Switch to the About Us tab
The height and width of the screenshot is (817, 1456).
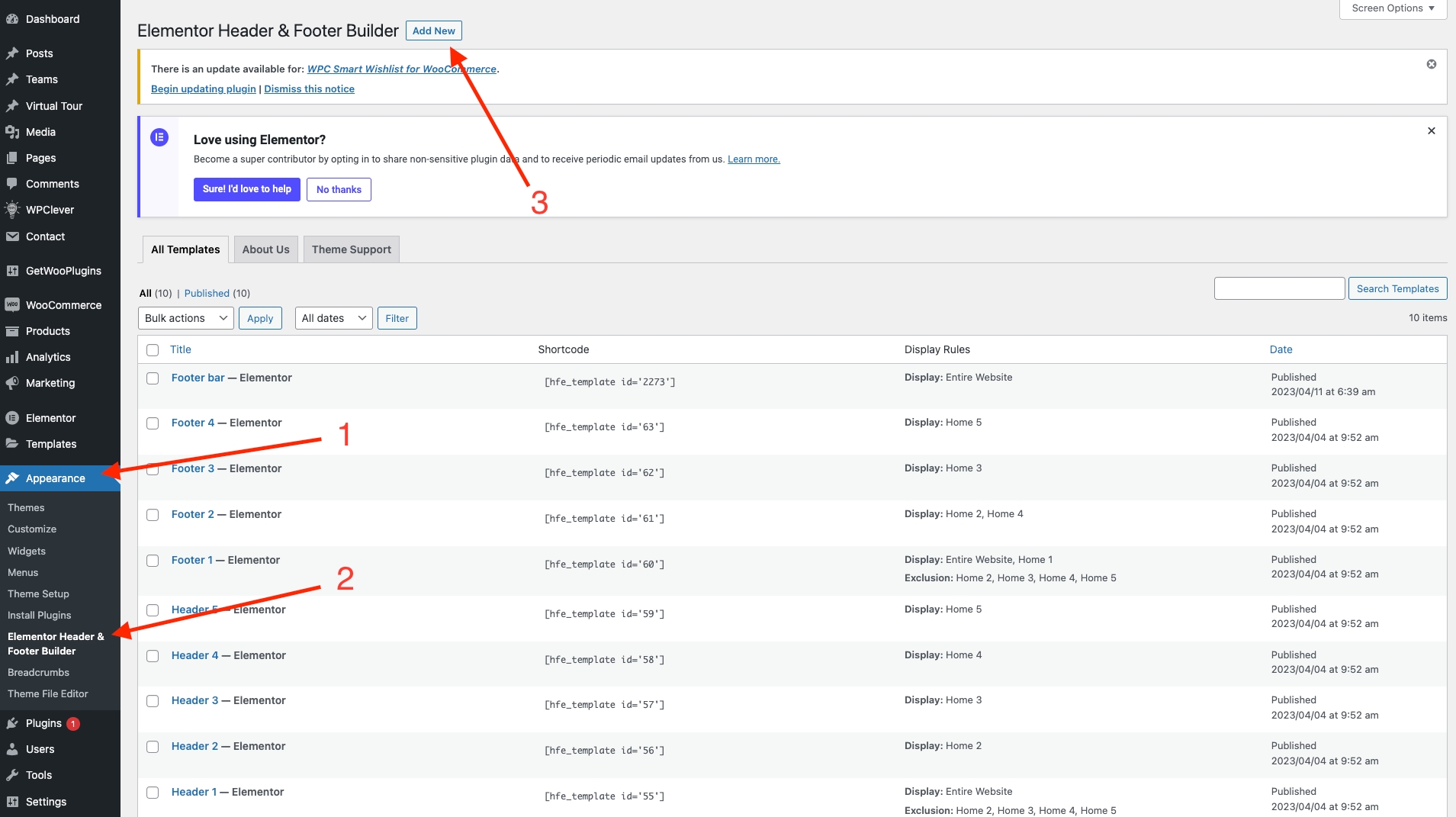click(x=265, y=249)
